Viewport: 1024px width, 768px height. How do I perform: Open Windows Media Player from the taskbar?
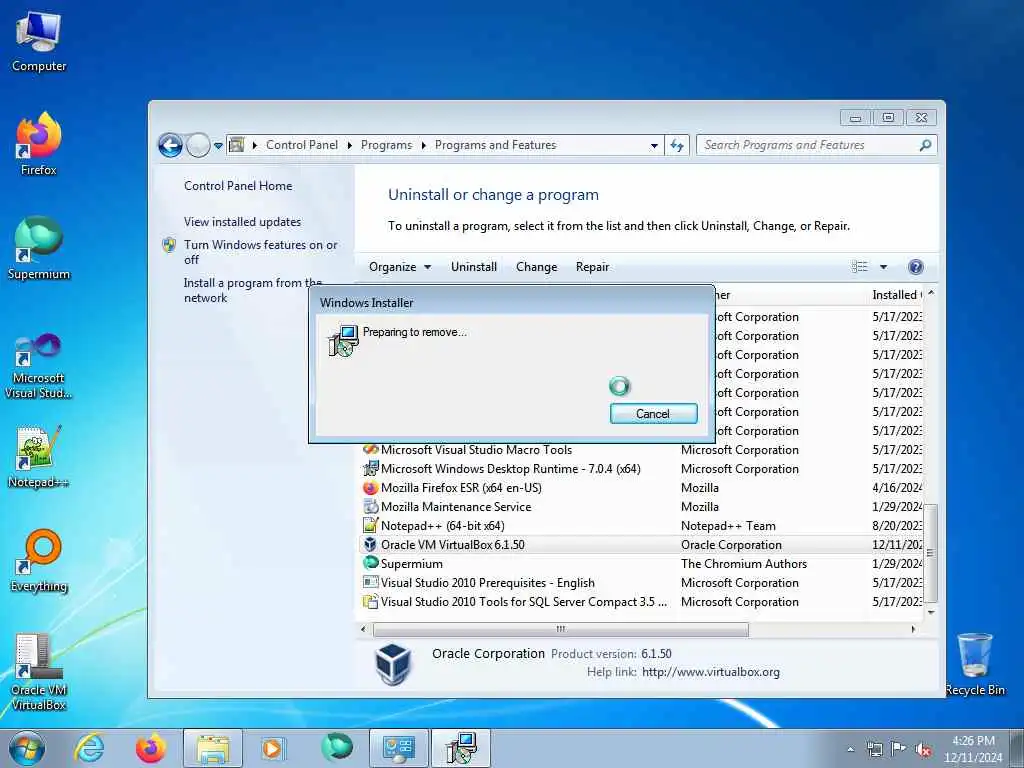point(272,748)
